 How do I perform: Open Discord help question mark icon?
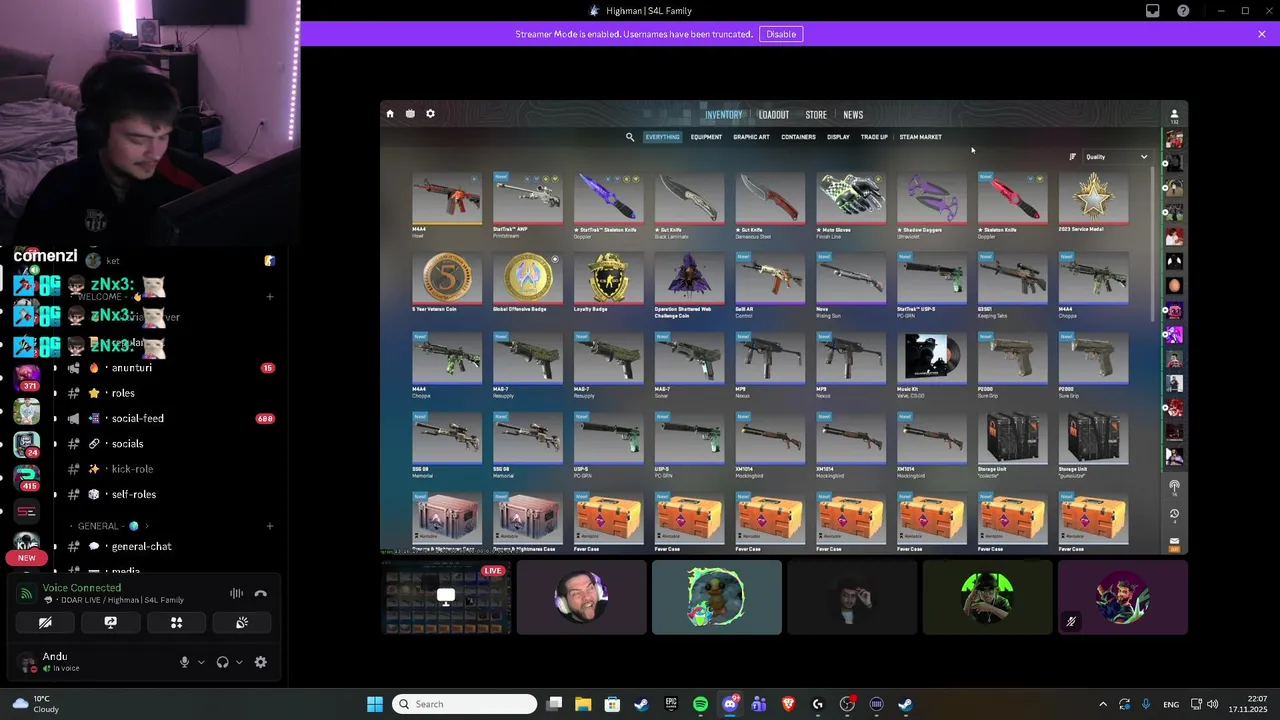[x=1183, y=11]
